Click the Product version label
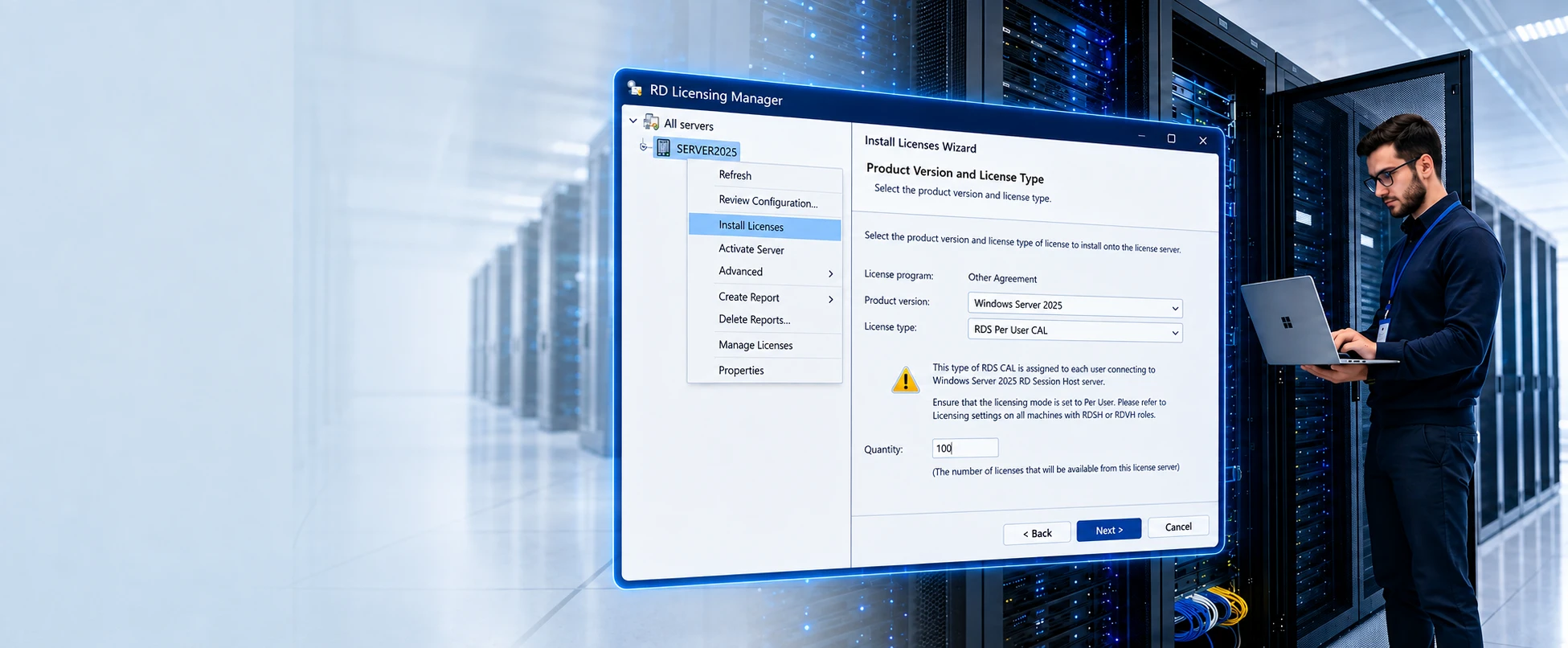Viewport: 1568px width, 648px height. tap(897, 301)
